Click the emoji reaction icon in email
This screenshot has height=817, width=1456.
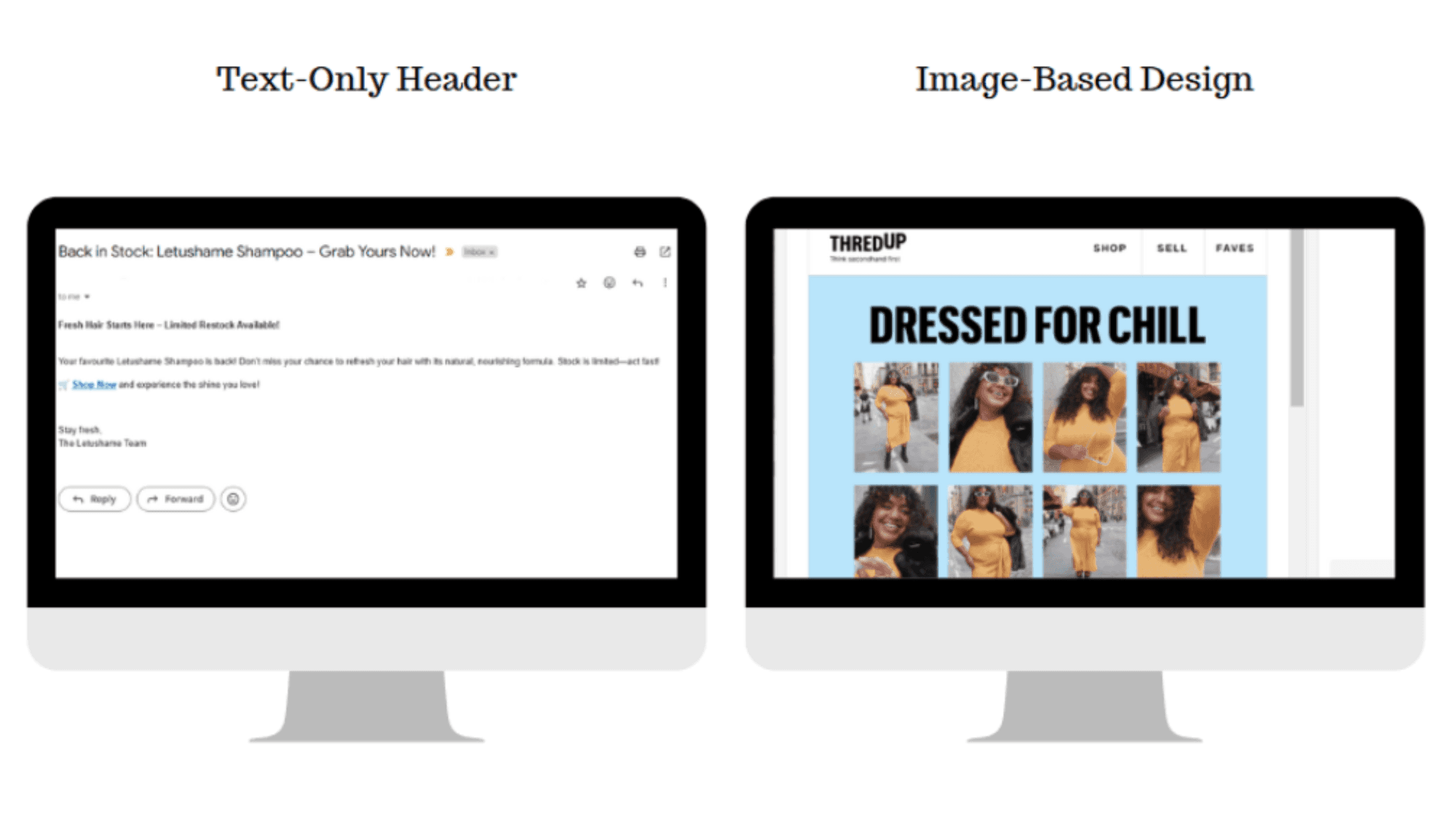tap(233, 498)
